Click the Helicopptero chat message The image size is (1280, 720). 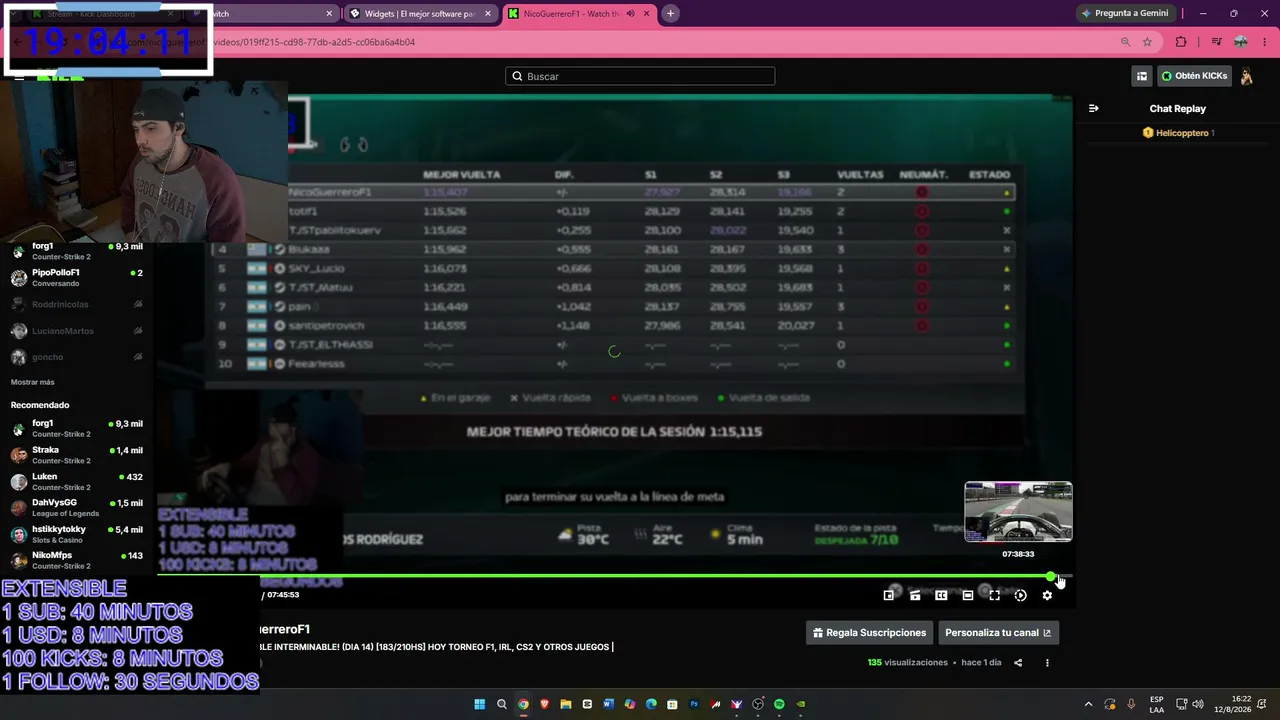pos(1179,133)
